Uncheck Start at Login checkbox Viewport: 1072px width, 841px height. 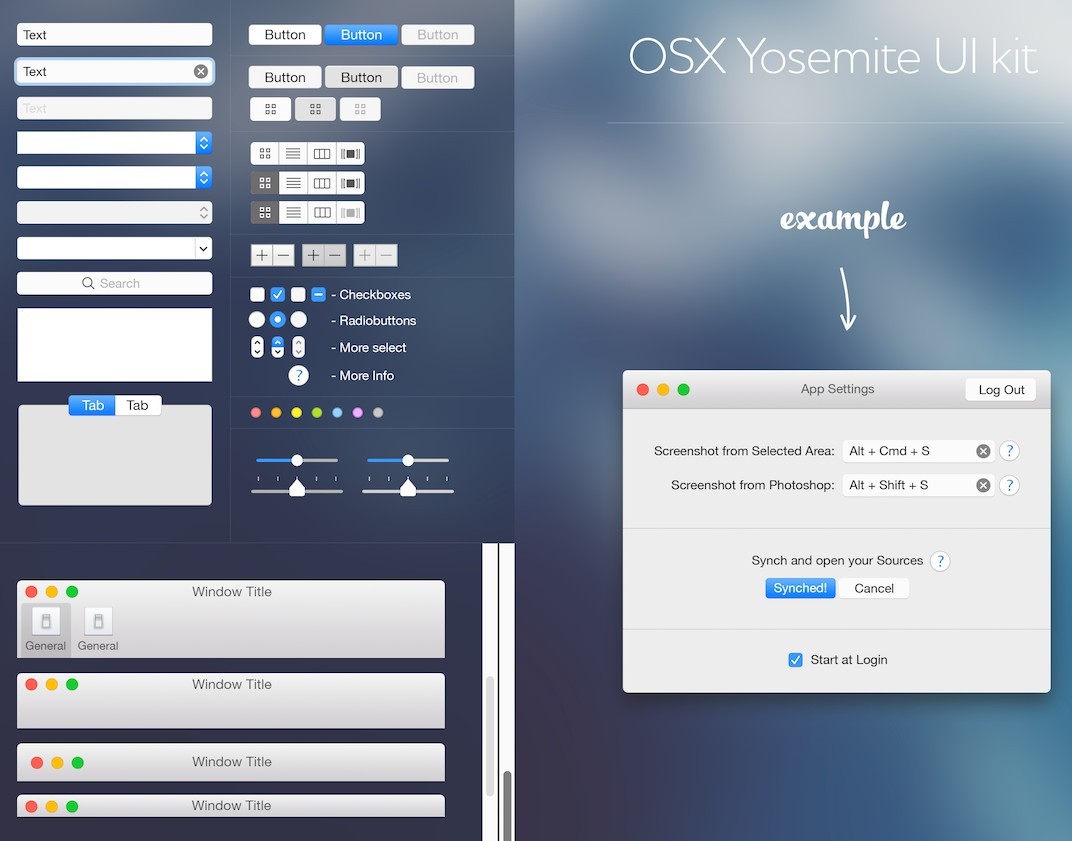795,660
